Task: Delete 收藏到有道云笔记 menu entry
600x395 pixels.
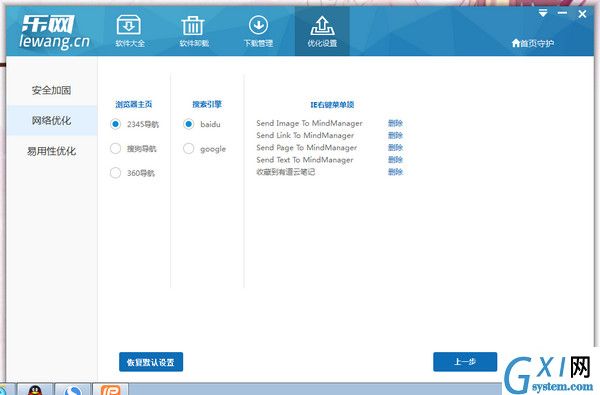Action: 395,172
